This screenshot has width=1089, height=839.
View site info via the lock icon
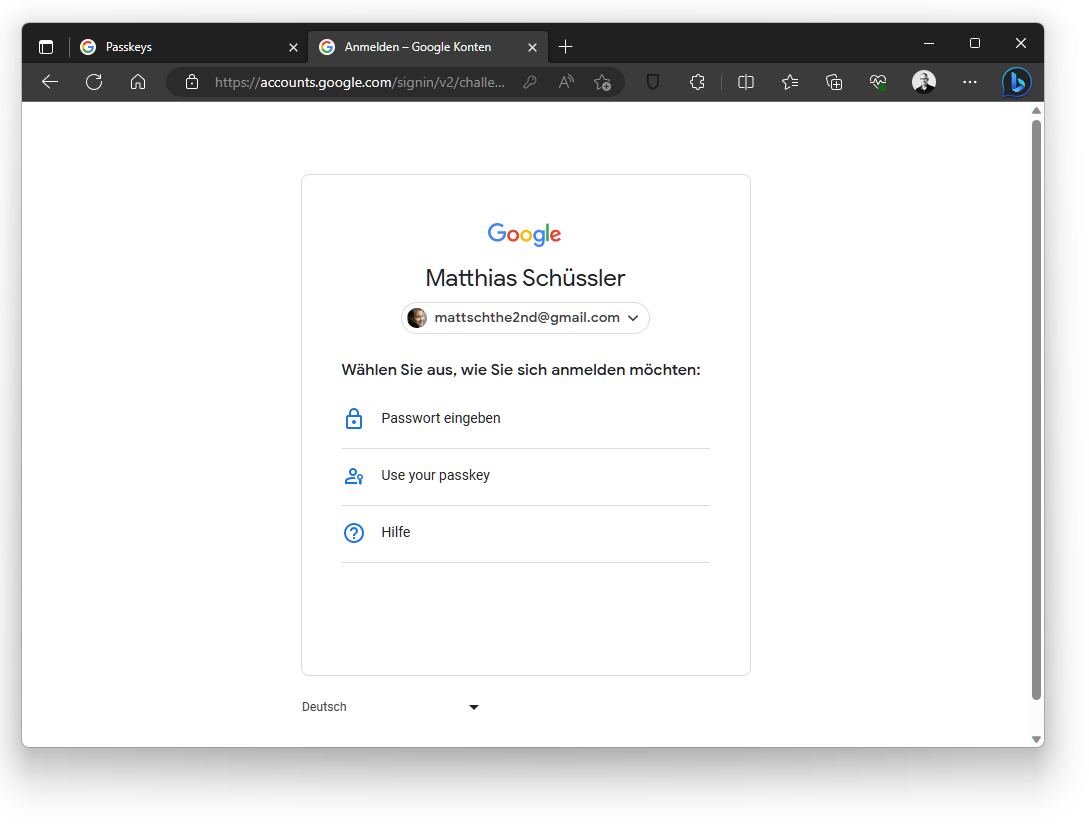(192, 82)
